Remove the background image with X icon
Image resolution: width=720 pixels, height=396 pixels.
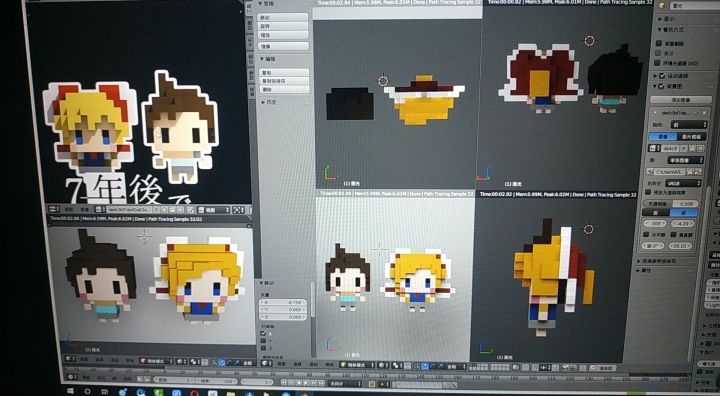[x=704, y=113]
